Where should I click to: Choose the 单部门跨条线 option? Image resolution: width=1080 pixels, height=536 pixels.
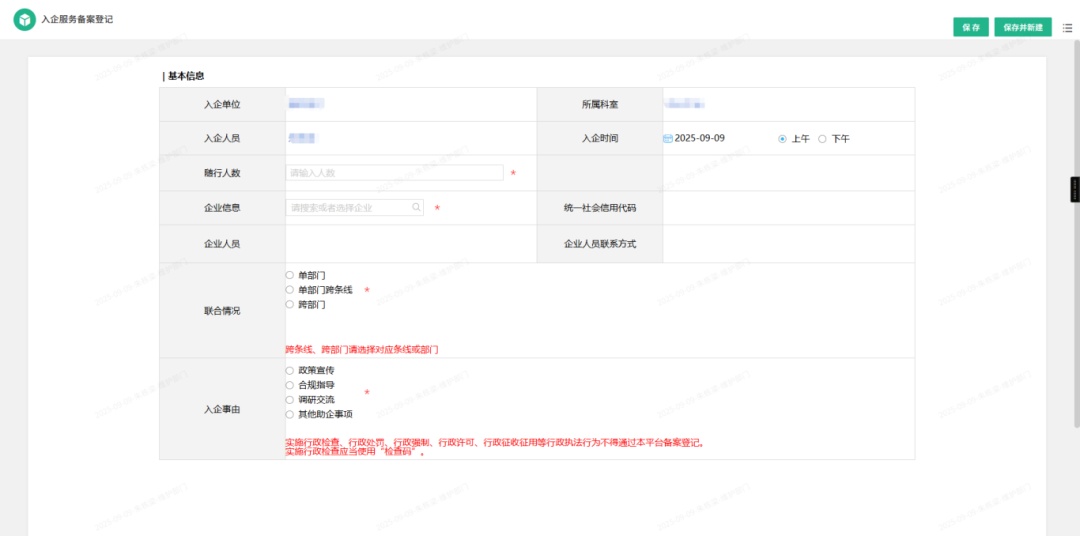[290, 289]
